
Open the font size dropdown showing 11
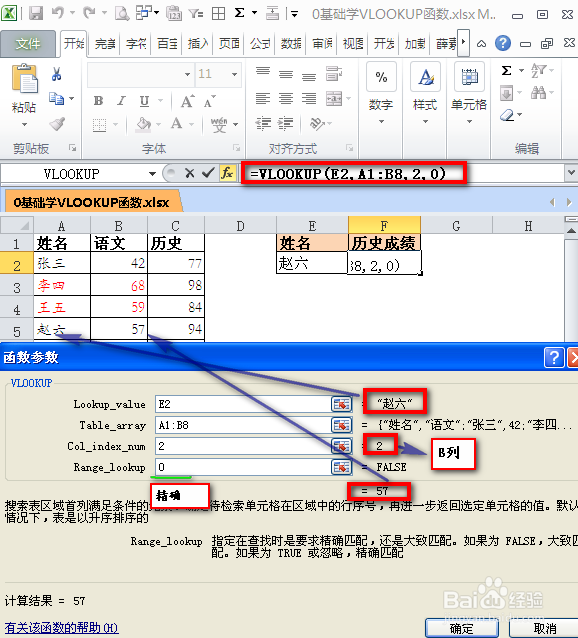pyautogui.click(x=234, y=74)
